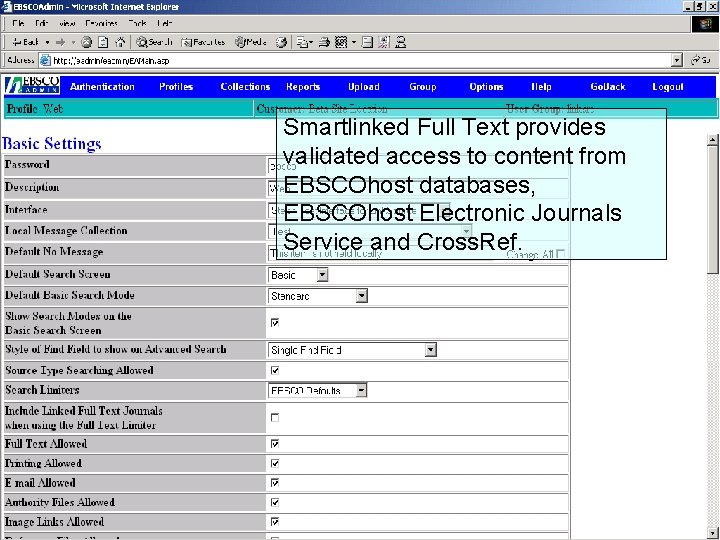This screenshot has height=540, width=720.
Task: Open Style of Find Field dropdown
Action: tap(352, 350)
